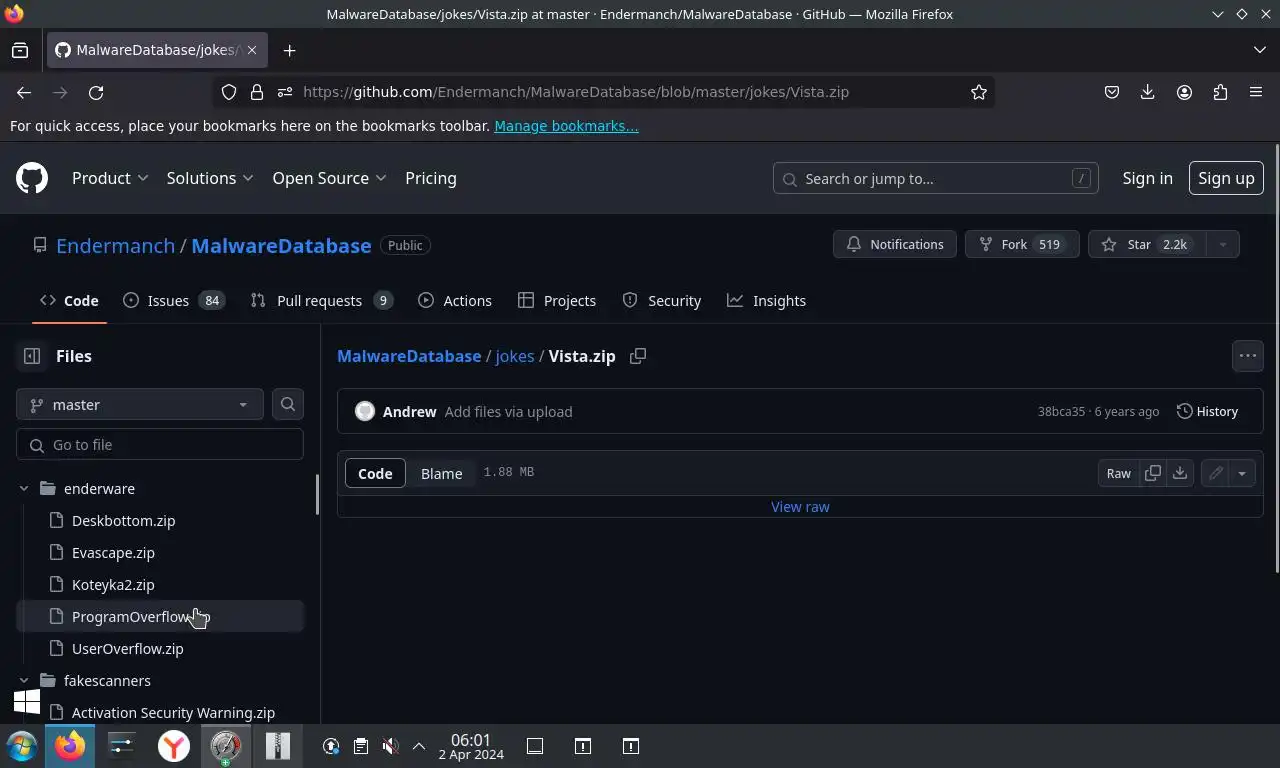1280x768 pixels.
Task: Open the Insights tab
Action: (766, 300)
